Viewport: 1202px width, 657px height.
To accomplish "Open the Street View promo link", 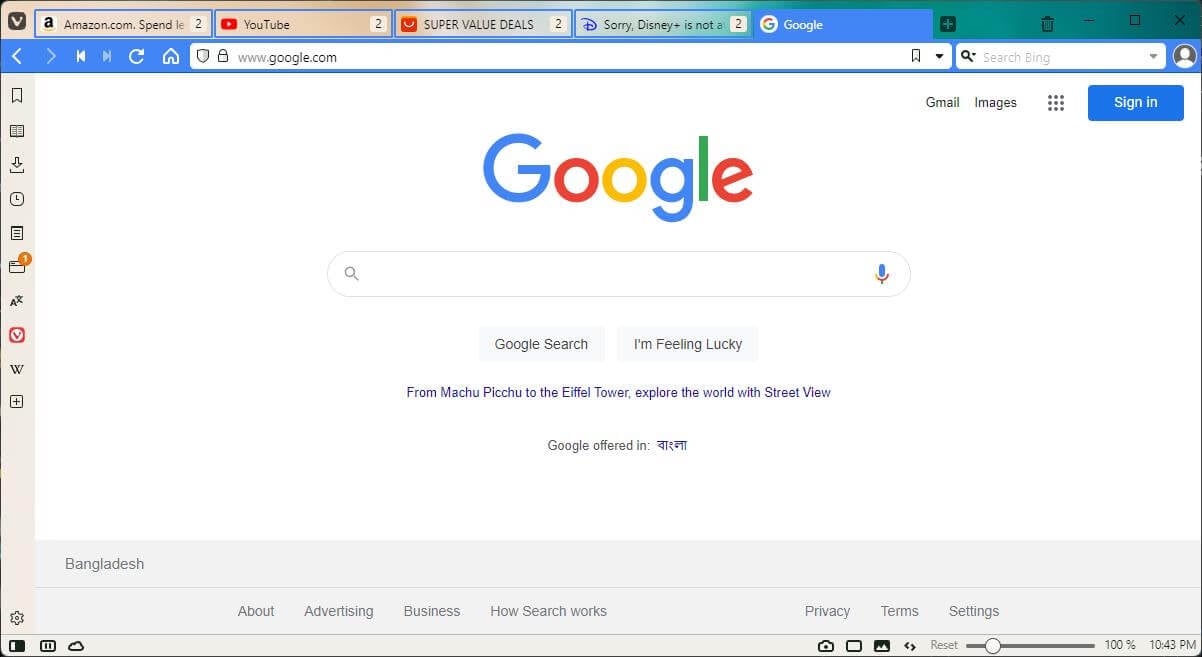I will coord(618,392).
